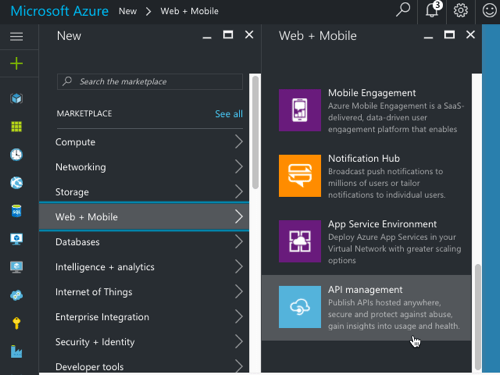Image resolution: width=500 pixels, height=375 pixels.
Task: Open the Cloud services sidebar icon
Action: (16, 295)
